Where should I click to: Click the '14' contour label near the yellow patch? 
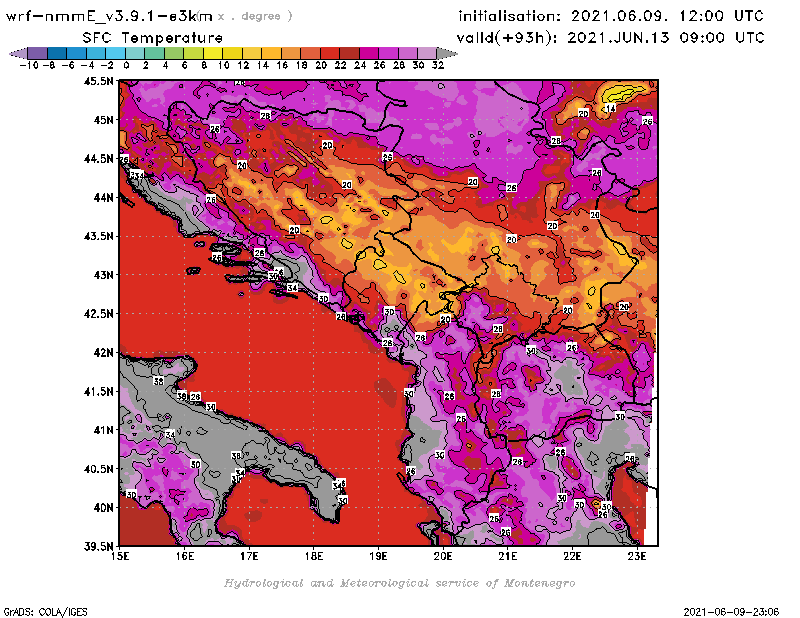(x=611, y=108)
